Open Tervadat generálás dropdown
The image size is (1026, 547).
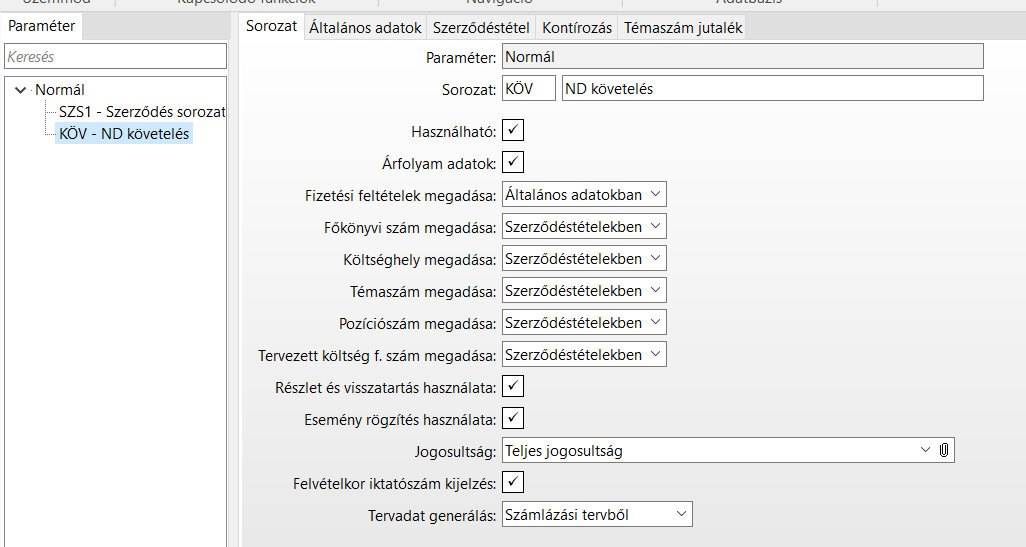tap(681, 515)
